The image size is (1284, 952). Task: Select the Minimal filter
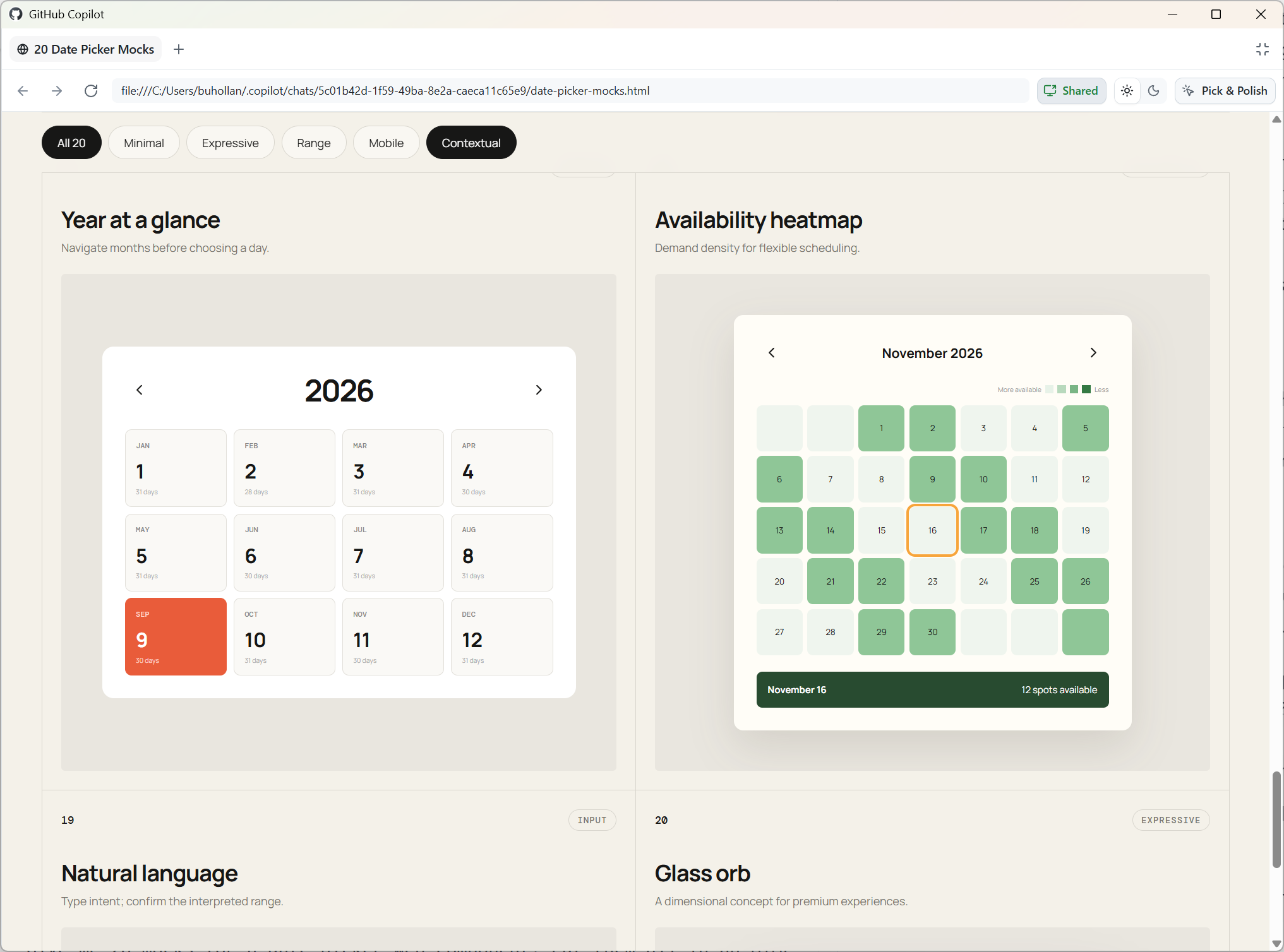(x=144, y=143)
